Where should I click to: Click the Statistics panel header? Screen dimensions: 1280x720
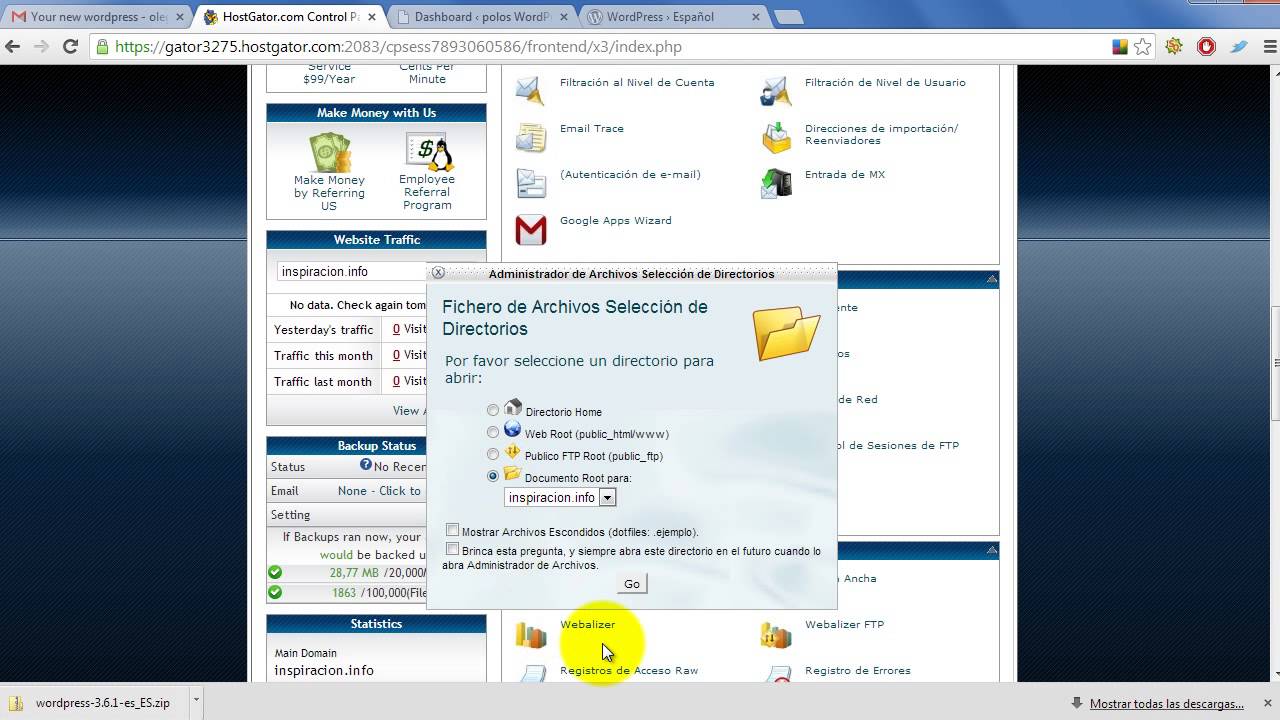376,623
